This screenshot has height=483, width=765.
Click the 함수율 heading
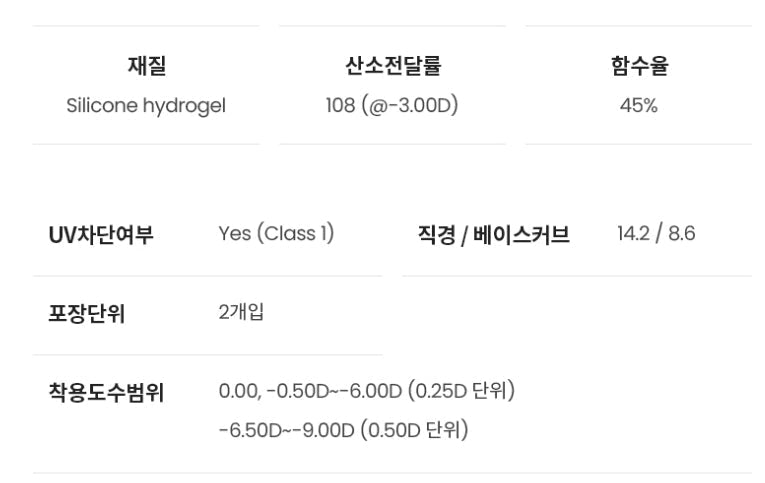coord(639,67)
